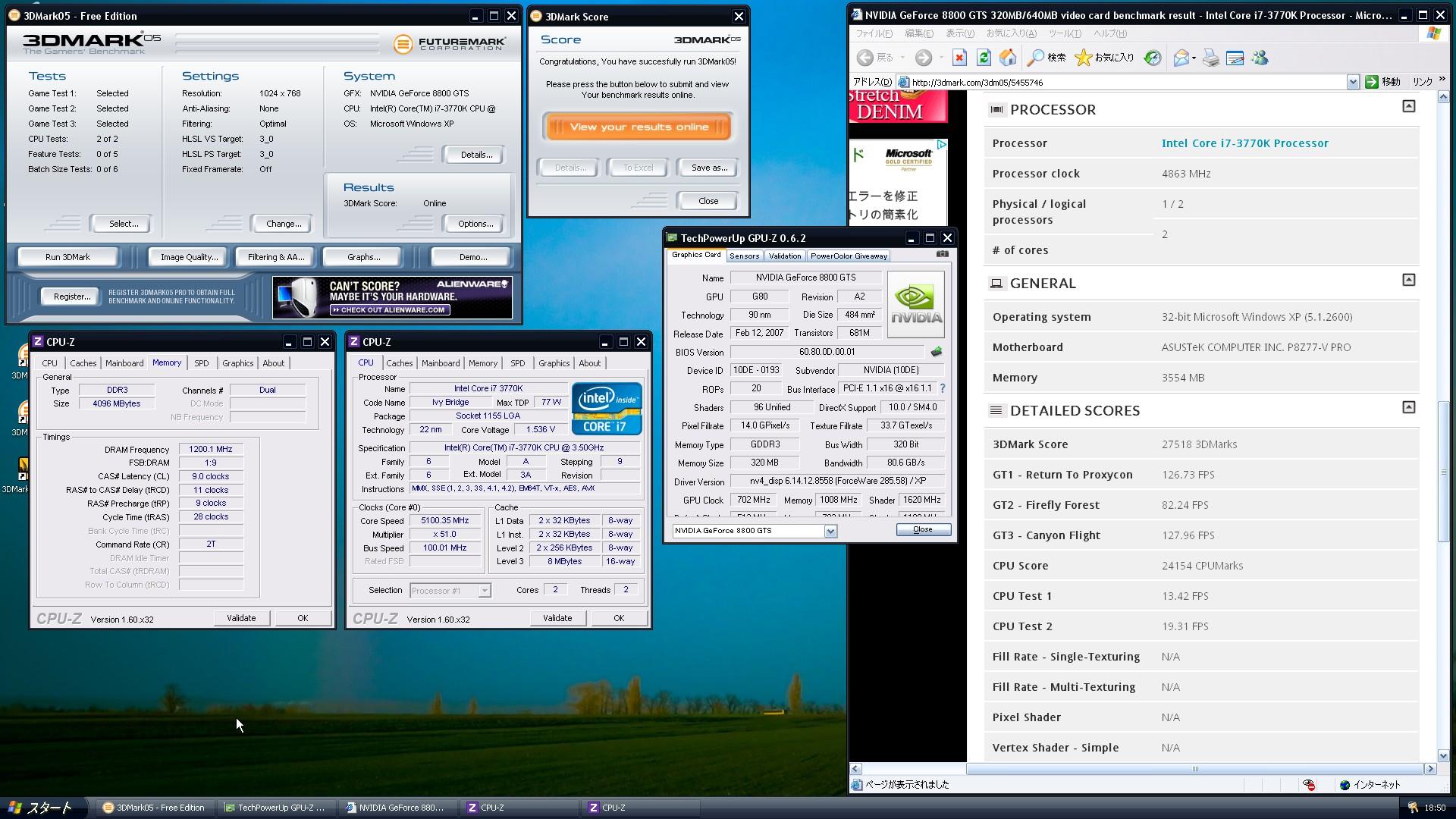Click Intel Core i7-3770K Processor link
1456x819 pixels.
(1244, 143)
